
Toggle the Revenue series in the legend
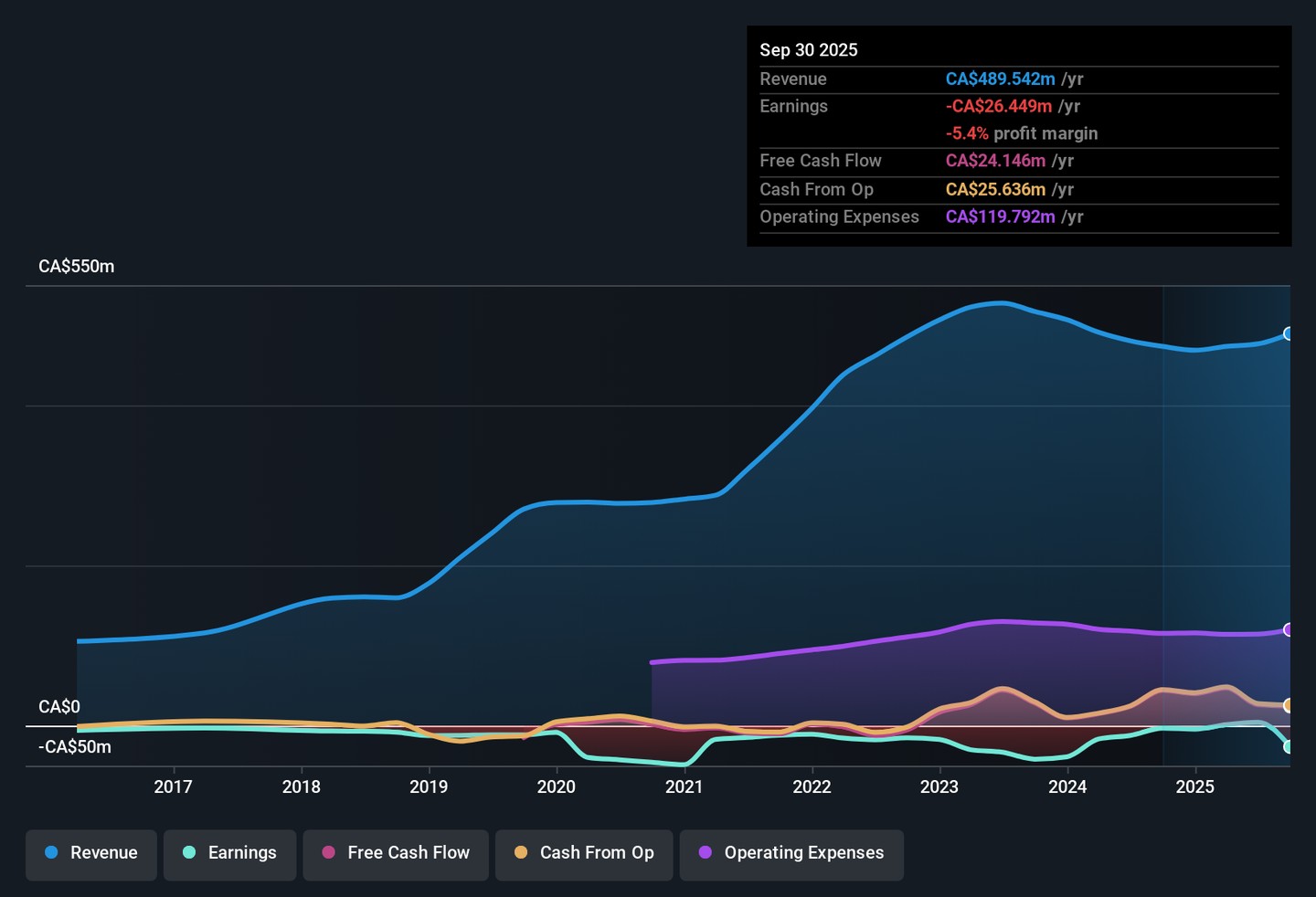click(91, 855)
